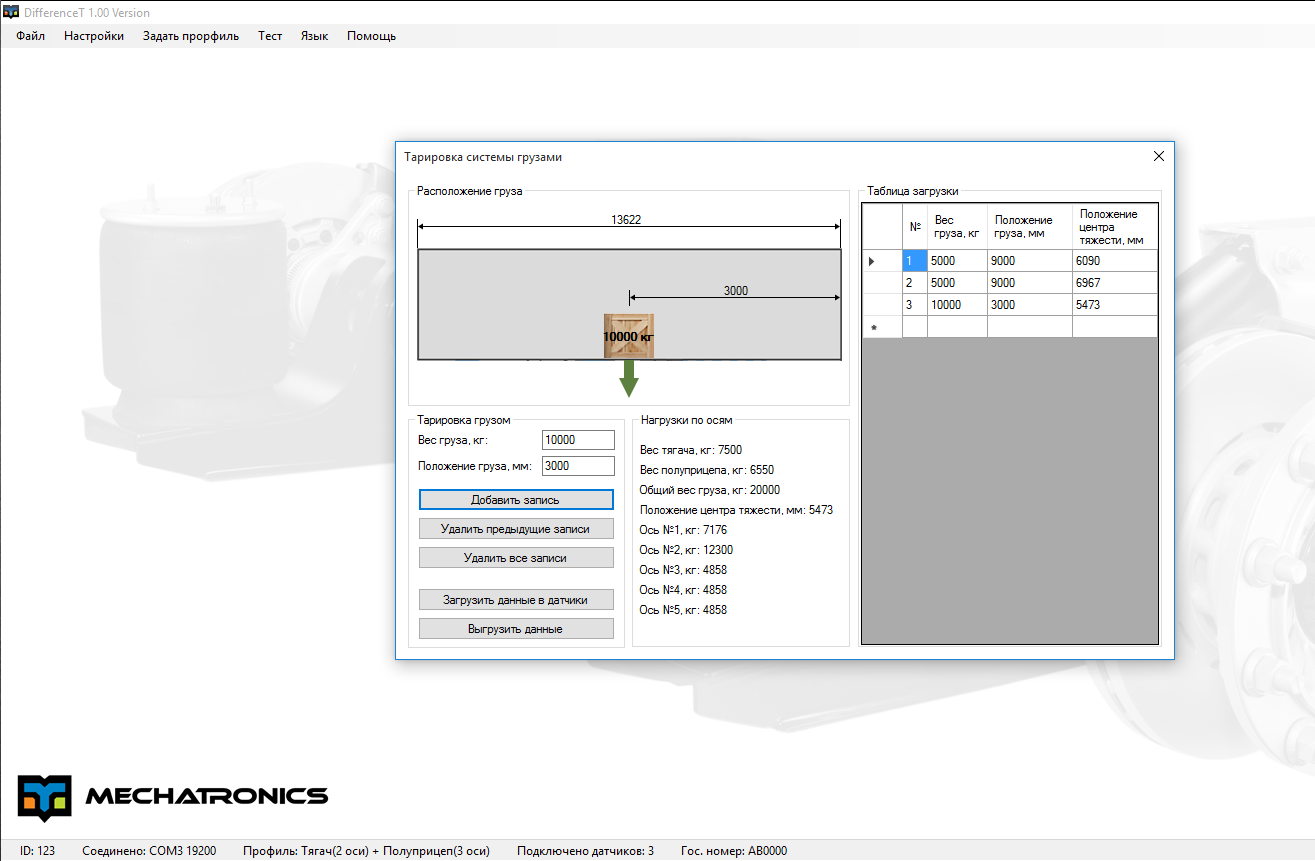The width and height of the screenshot is (1315, 861).
Task: Click the wooden crate cargo icon
Action: 628,336
